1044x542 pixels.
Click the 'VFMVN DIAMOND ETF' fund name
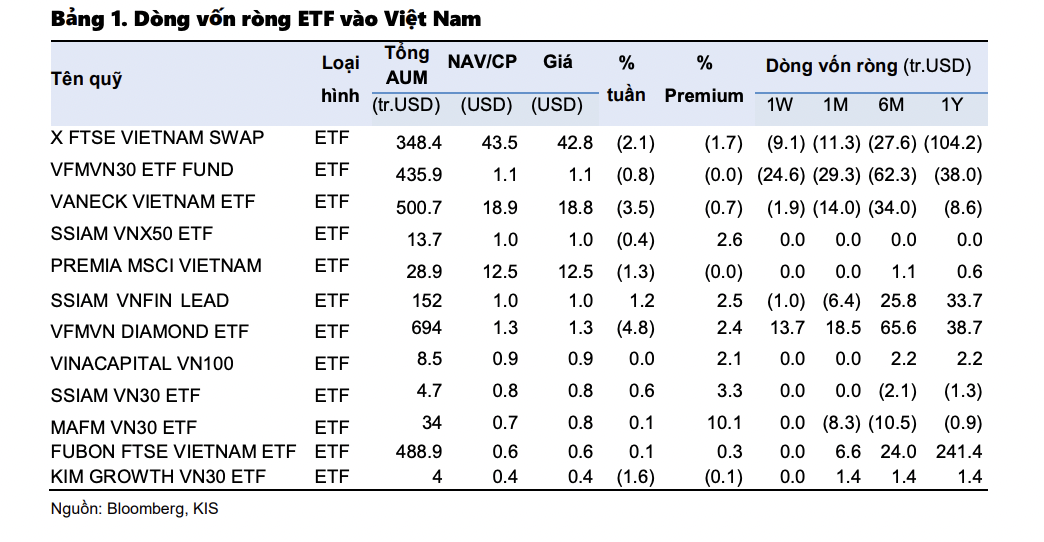point(149,331)
